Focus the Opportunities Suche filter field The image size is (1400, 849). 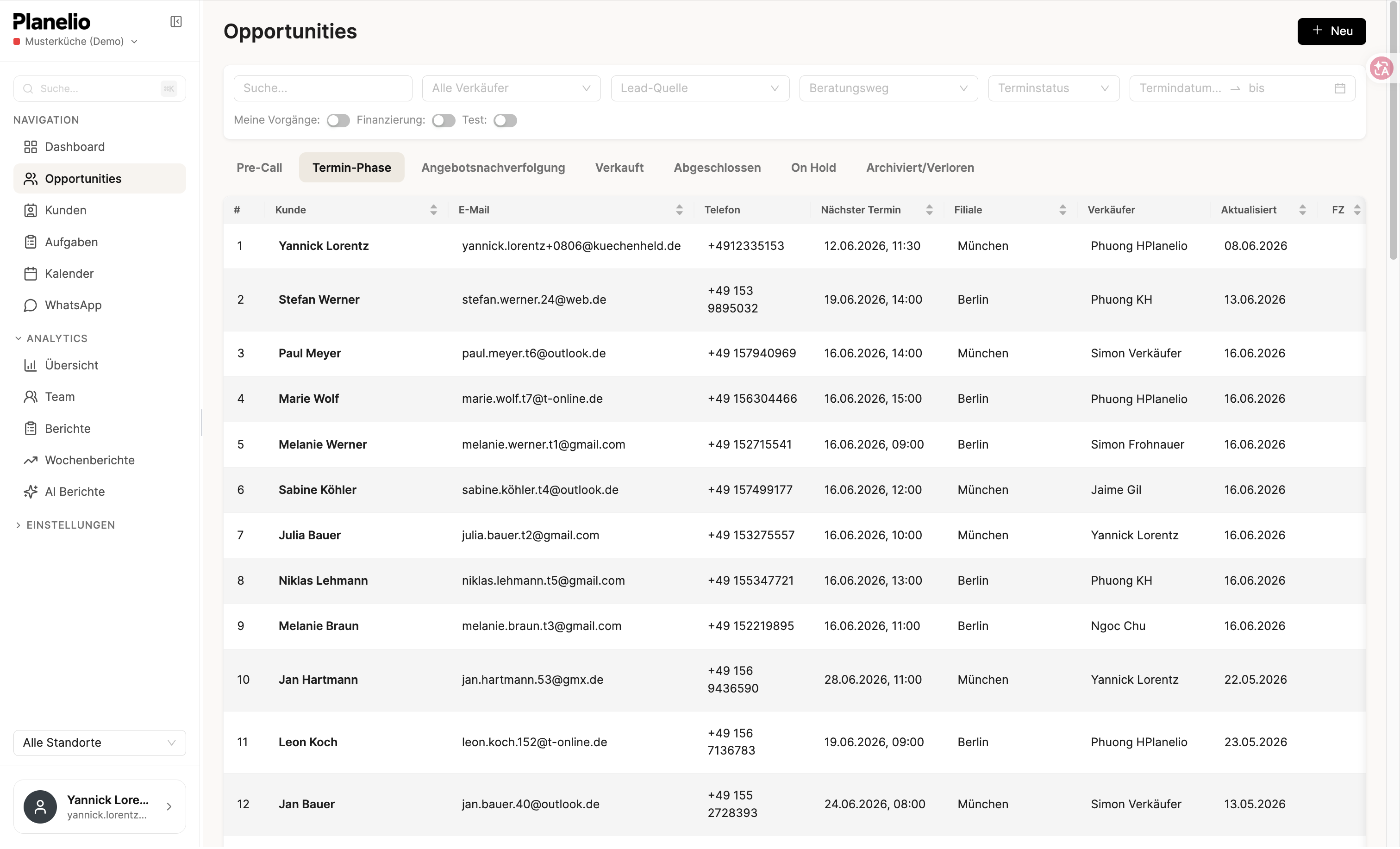(x=323, y=89)
